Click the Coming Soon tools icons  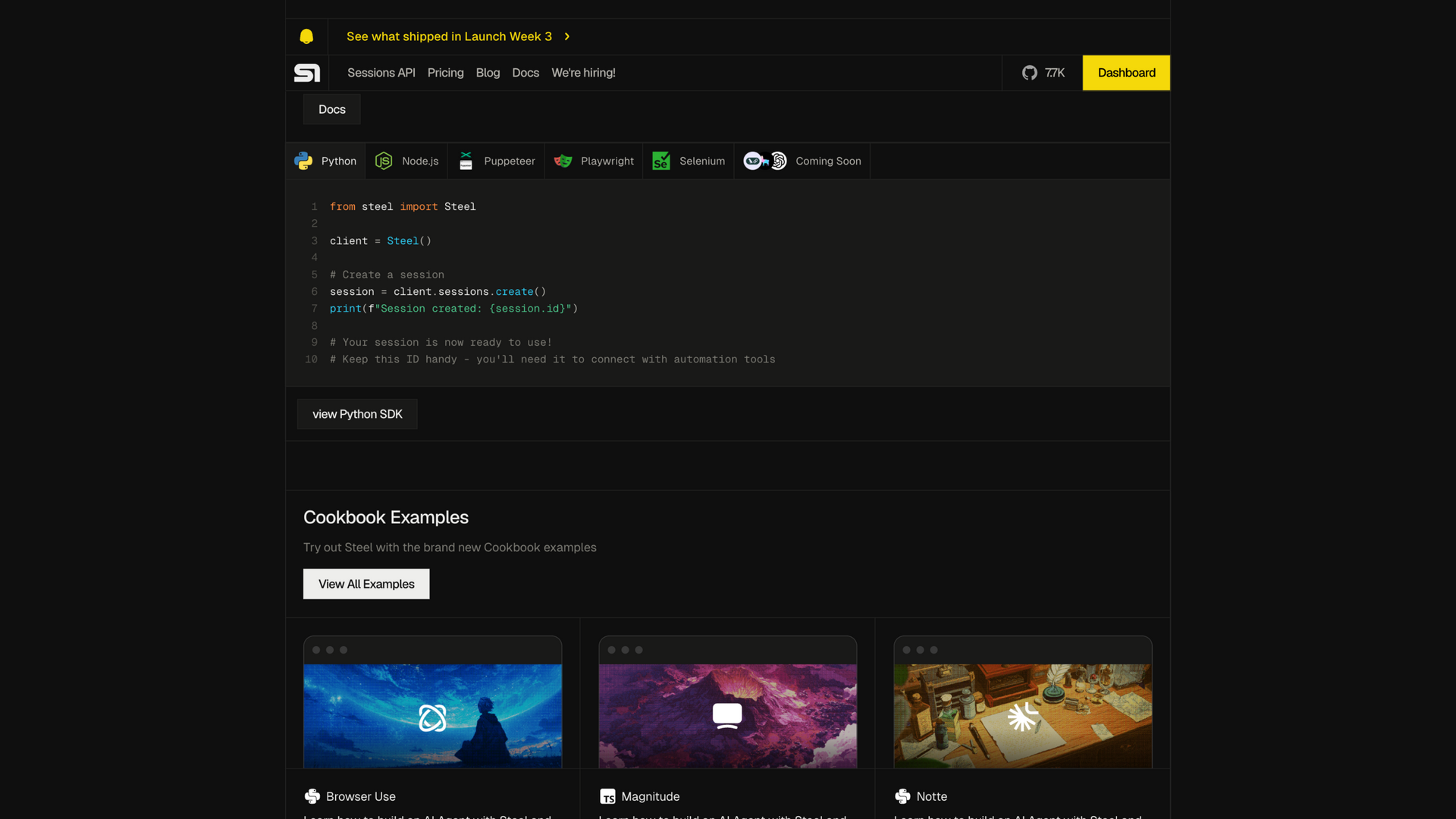click(765, 161)
